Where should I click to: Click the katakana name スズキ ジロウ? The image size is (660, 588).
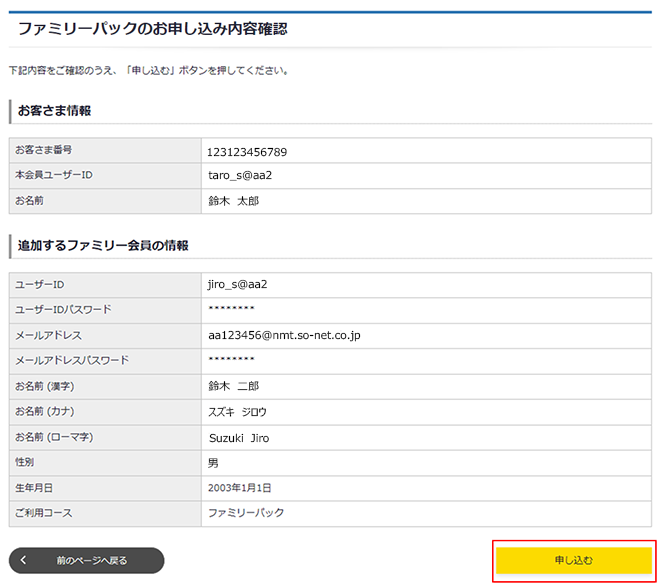[237, 412]
